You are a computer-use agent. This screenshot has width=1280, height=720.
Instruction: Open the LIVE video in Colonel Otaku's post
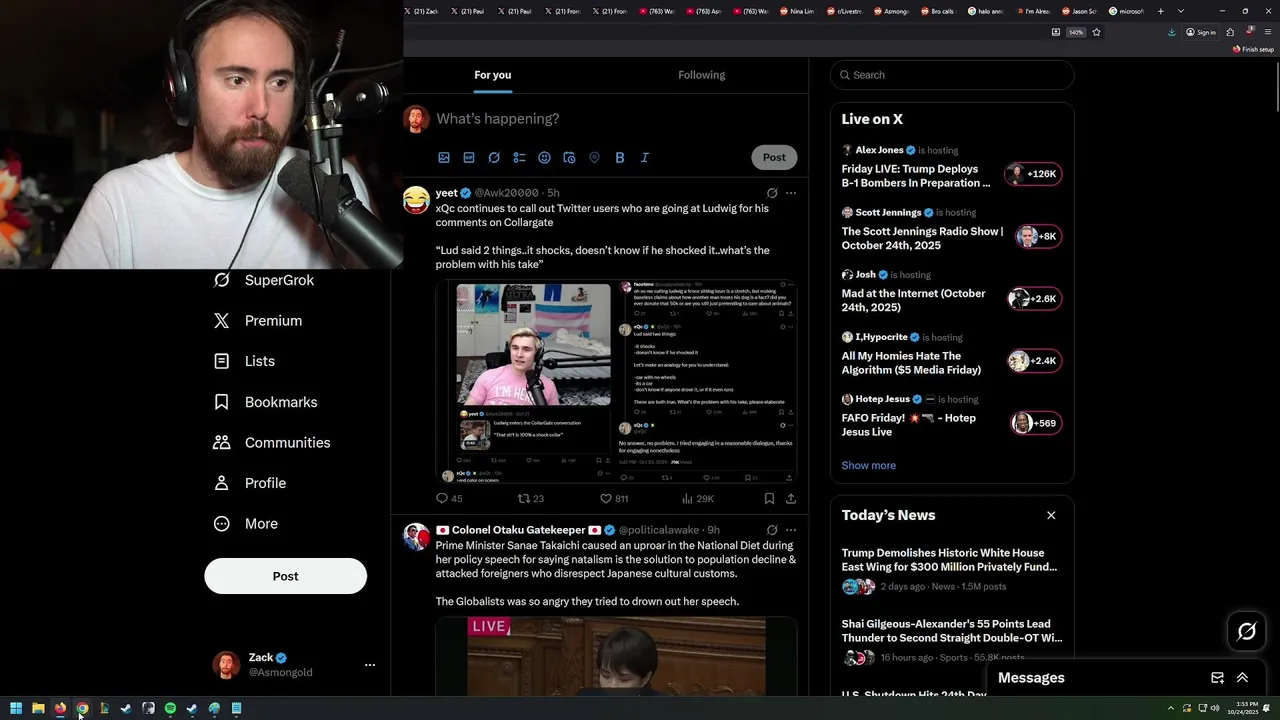pyautogui.click(x=616, y=656)
